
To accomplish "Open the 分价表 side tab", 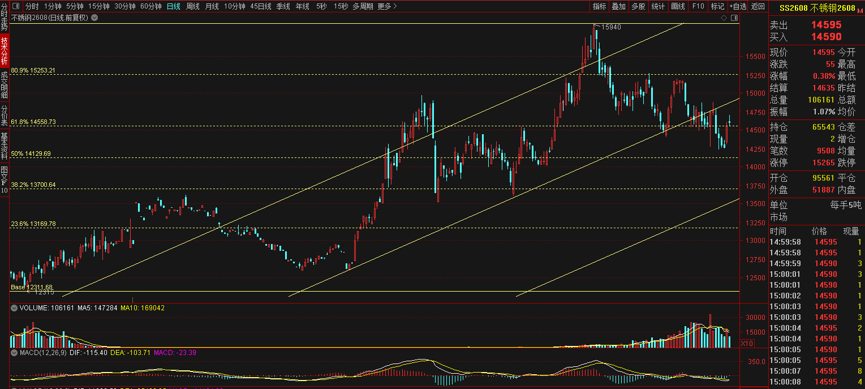I will [x=4, y=115].
